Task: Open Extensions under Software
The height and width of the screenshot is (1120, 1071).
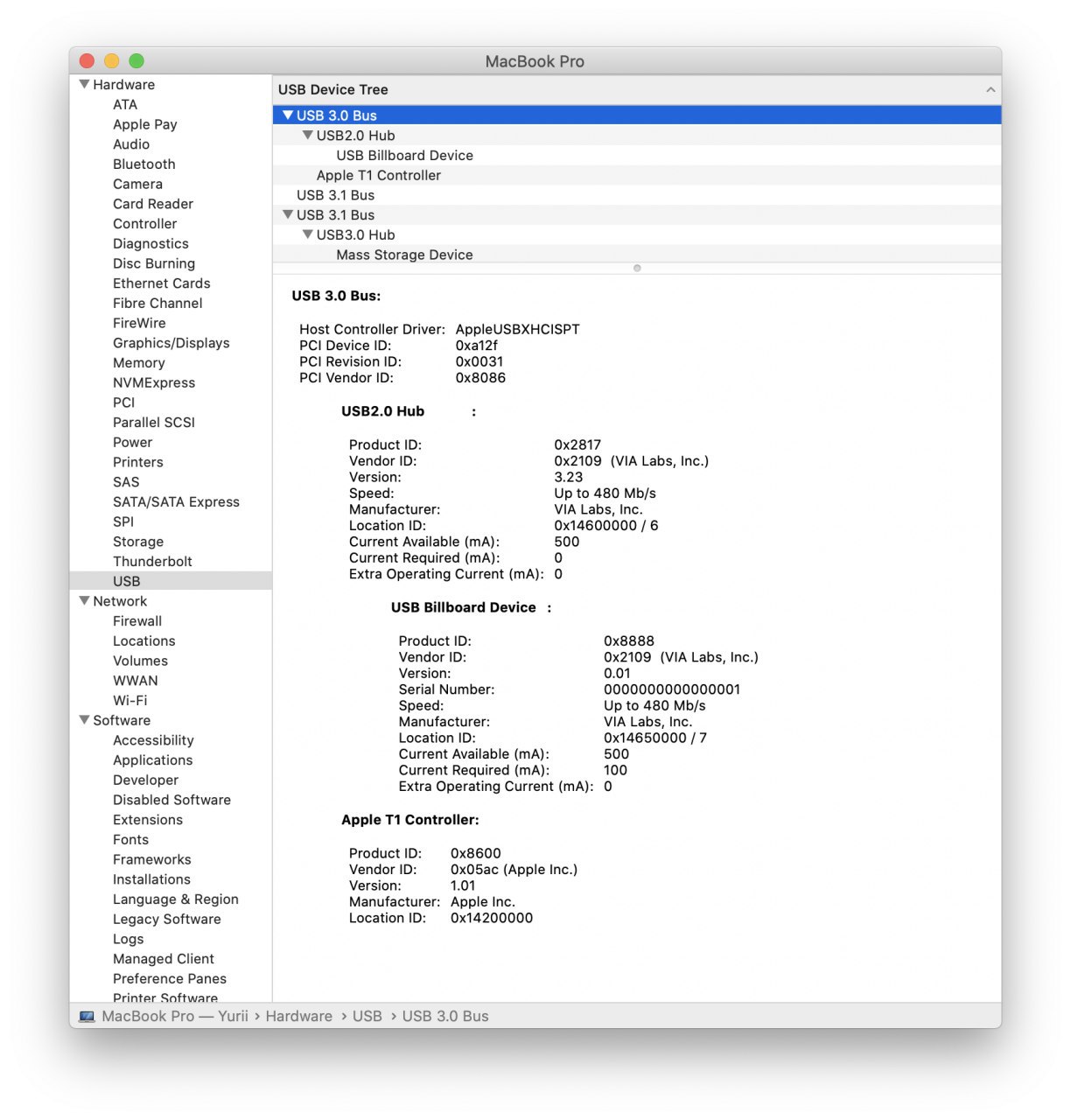Action: pos(148,820)
